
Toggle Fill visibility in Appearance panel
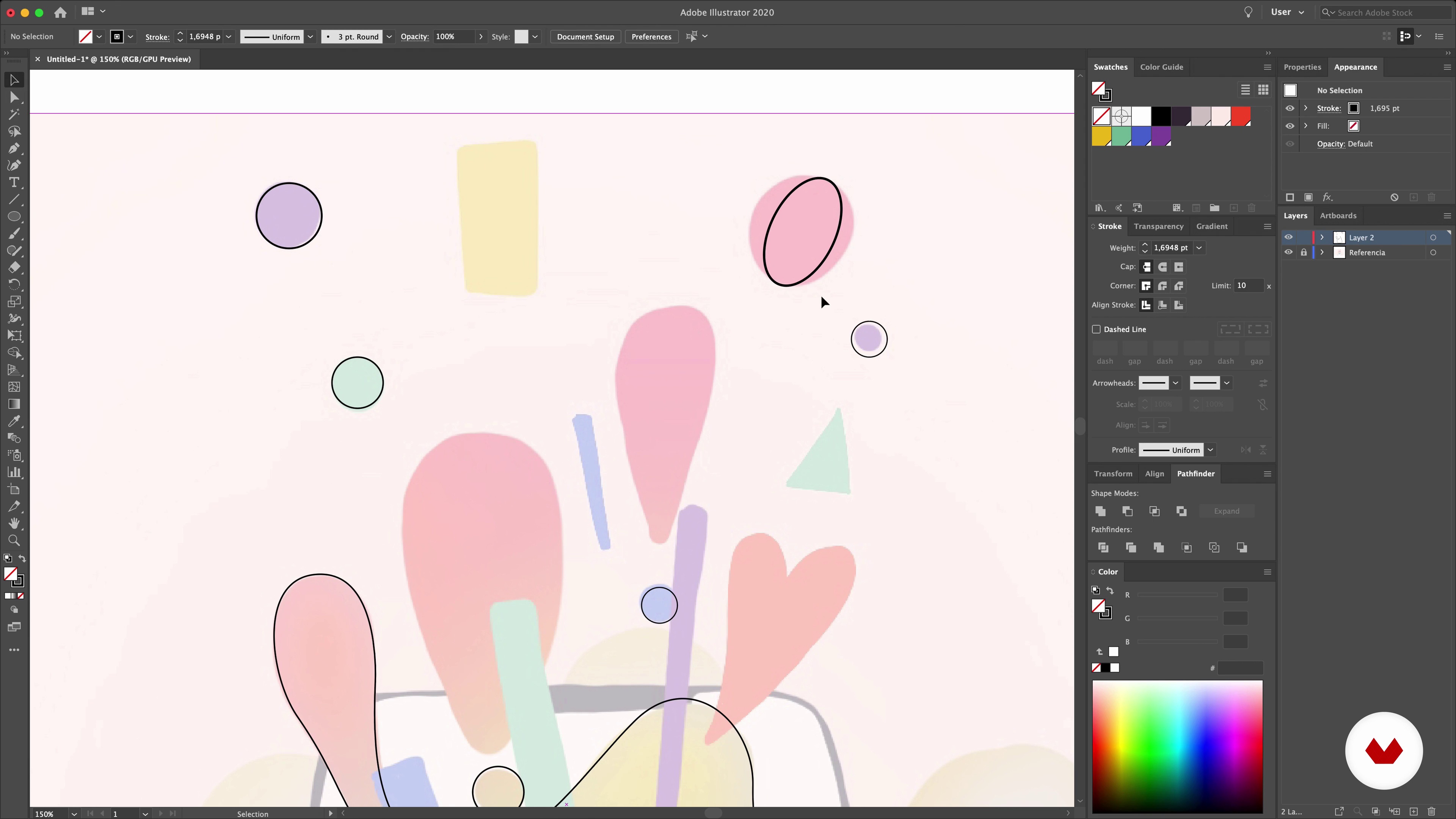coord(1290,126)
